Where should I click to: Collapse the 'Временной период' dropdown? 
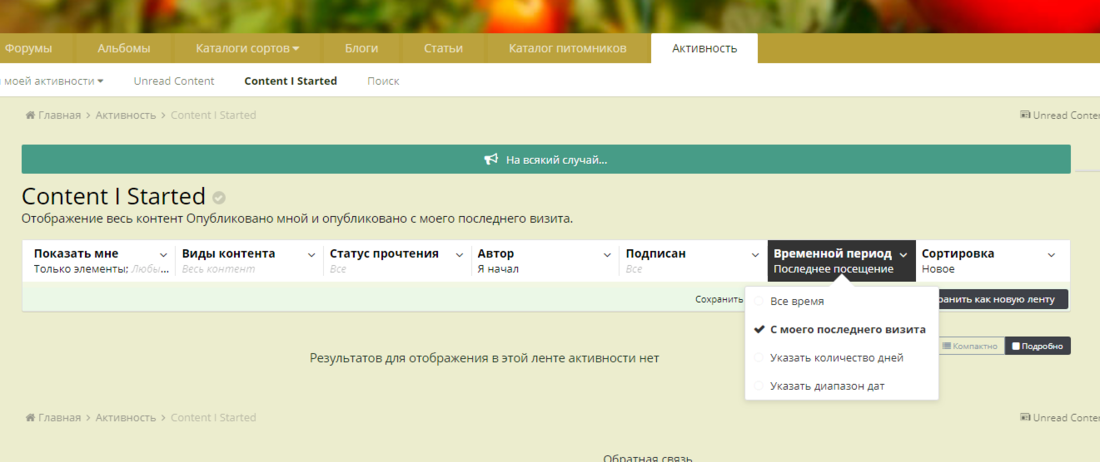click(x=841, y=261)
